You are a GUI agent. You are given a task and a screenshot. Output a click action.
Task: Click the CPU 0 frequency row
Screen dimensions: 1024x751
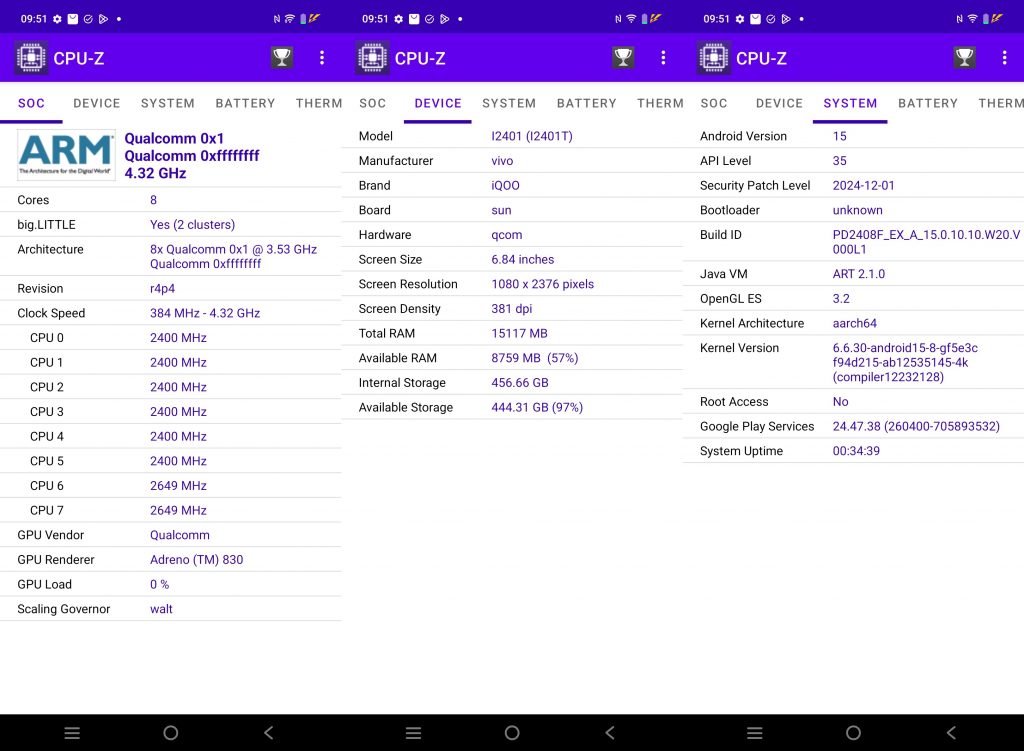[x=170, y=338]
